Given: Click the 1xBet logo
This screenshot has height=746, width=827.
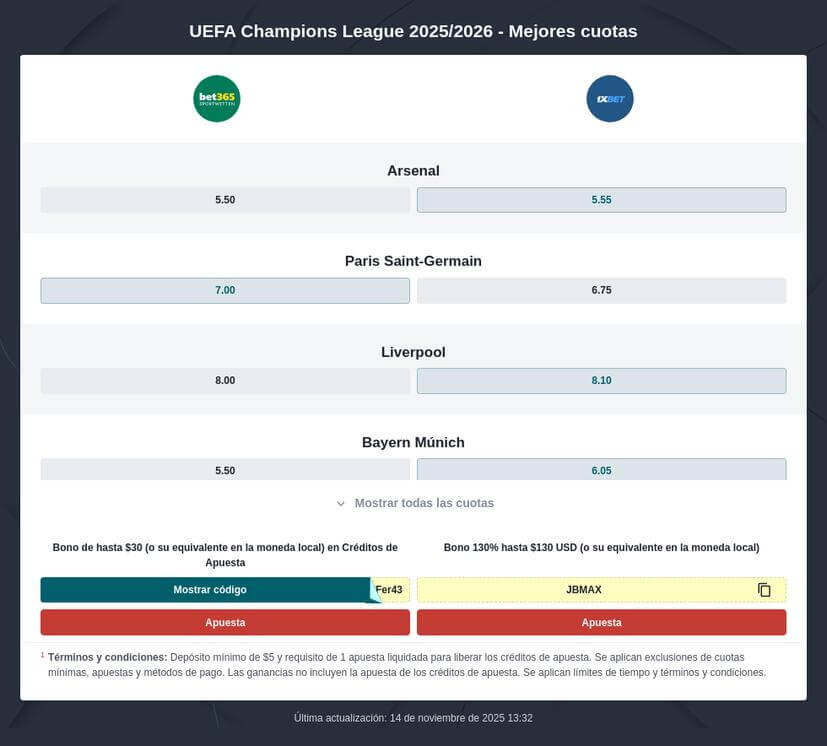Looking at the screenshot, I should pyautogui.click(x=610, y=98).
